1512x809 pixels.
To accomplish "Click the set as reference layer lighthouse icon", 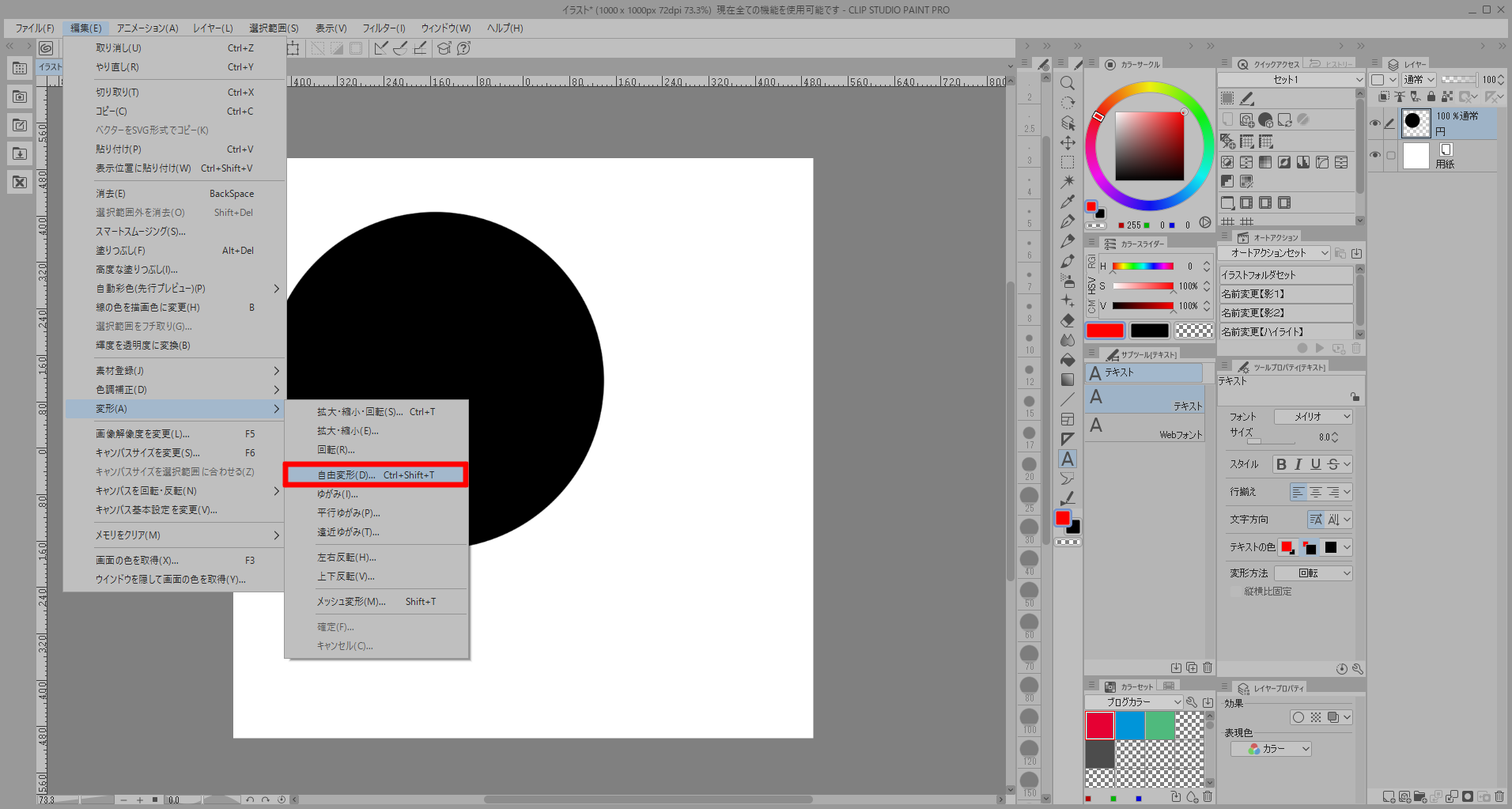I will (x=1400, y=96).
